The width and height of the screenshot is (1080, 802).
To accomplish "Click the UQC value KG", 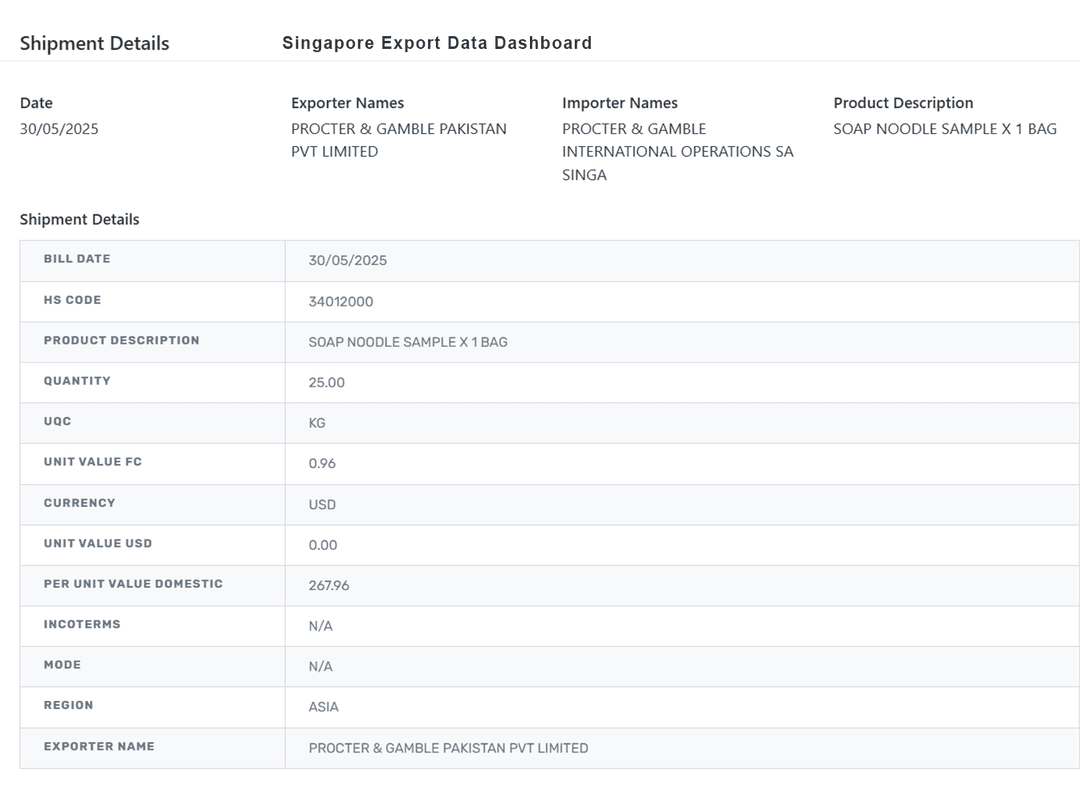I will pos(317,423).
